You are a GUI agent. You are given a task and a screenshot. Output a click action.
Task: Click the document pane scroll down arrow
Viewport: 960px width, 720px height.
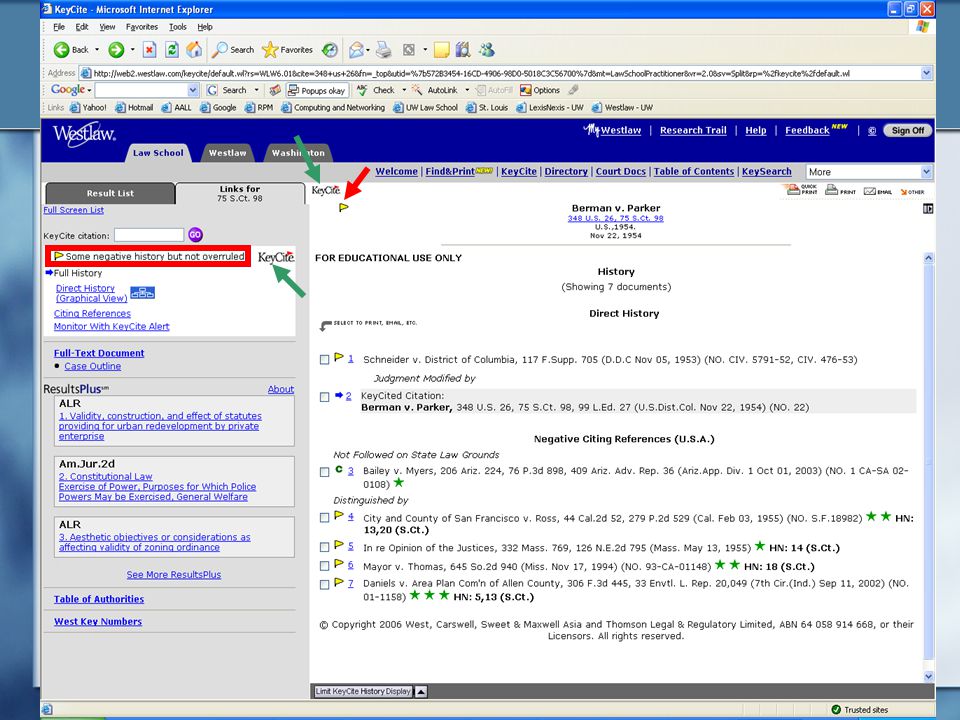[x=928, y=677]
